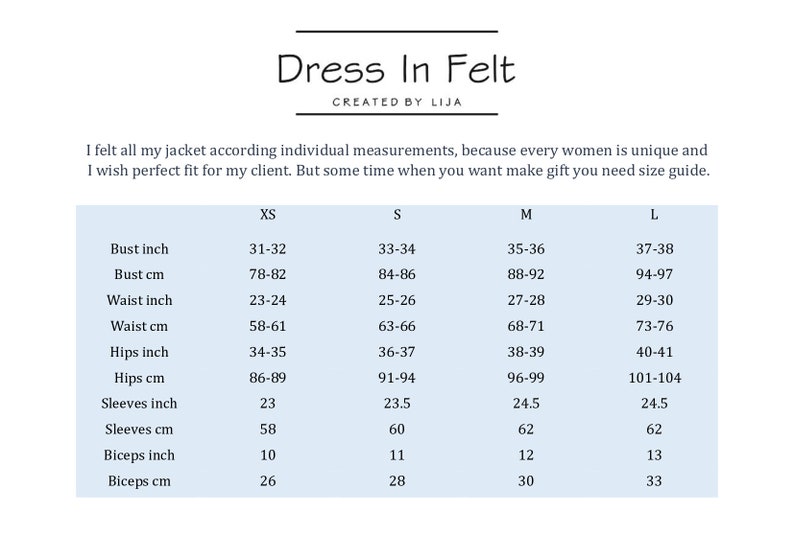Click the Sleeves cm row label
The width and height of the screenshot is (794, 559).
(x=139, y=429)
